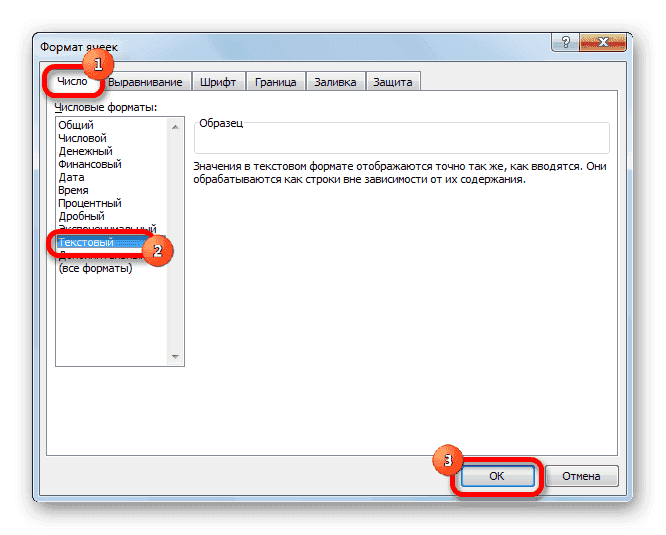Open the Заливка tab
666x535 pixels.
335,82
